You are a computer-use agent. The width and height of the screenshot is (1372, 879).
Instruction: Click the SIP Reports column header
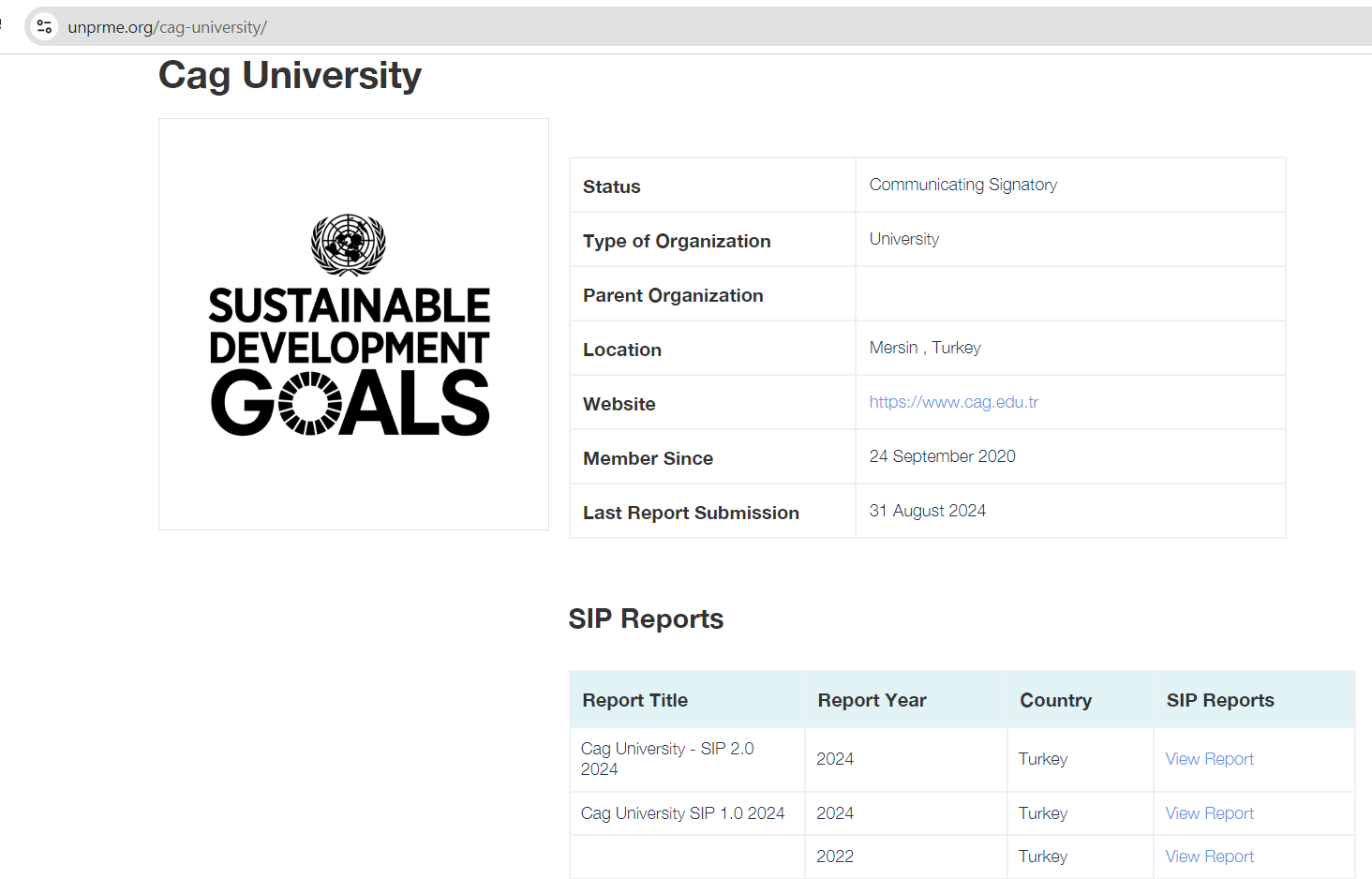(x=1220, y=700)
